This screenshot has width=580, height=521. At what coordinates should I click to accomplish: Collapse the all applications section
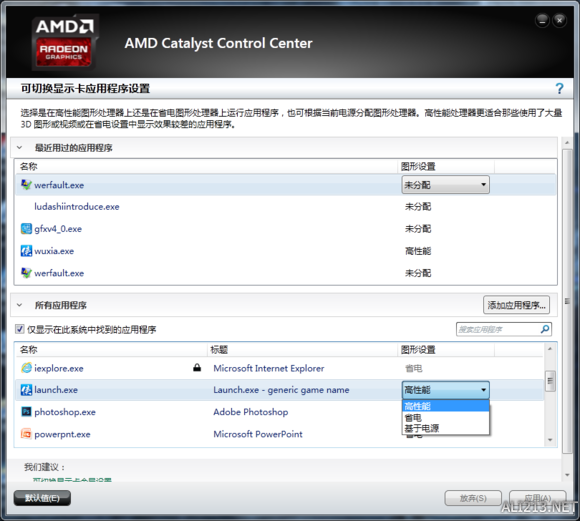pos(20,305)
